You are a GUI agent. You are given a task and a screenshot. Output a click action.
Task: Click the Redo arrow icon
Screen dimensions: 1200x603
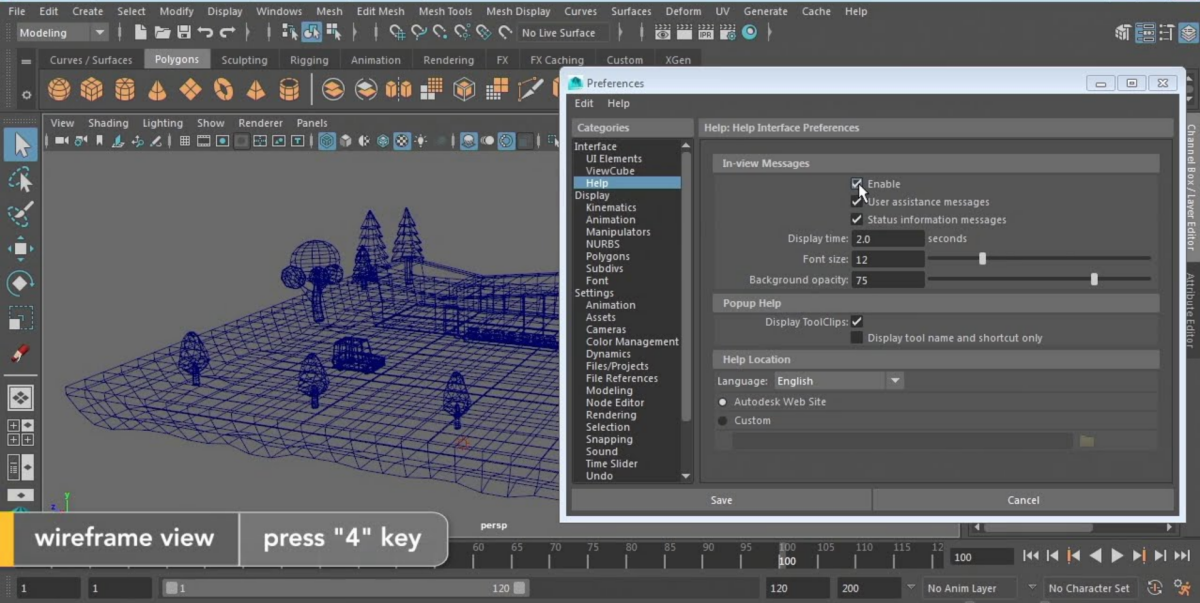point(226,33)
